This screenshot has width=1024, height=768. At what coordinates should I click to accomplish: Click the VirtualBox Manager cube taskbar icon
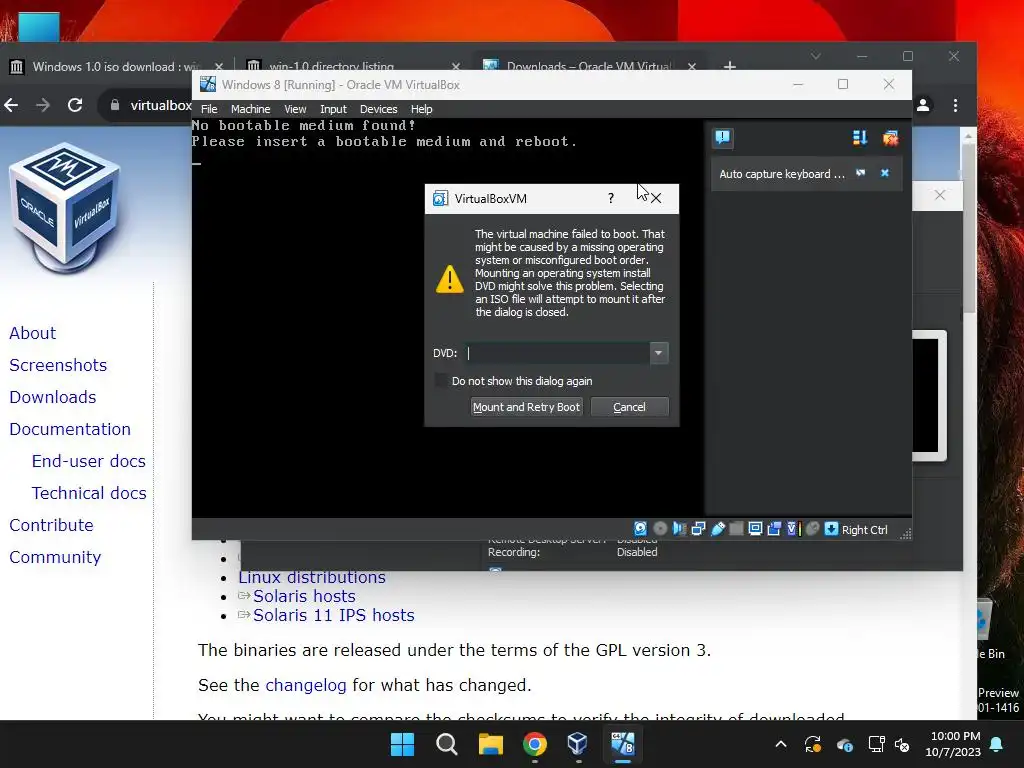[x=578, y=744]
